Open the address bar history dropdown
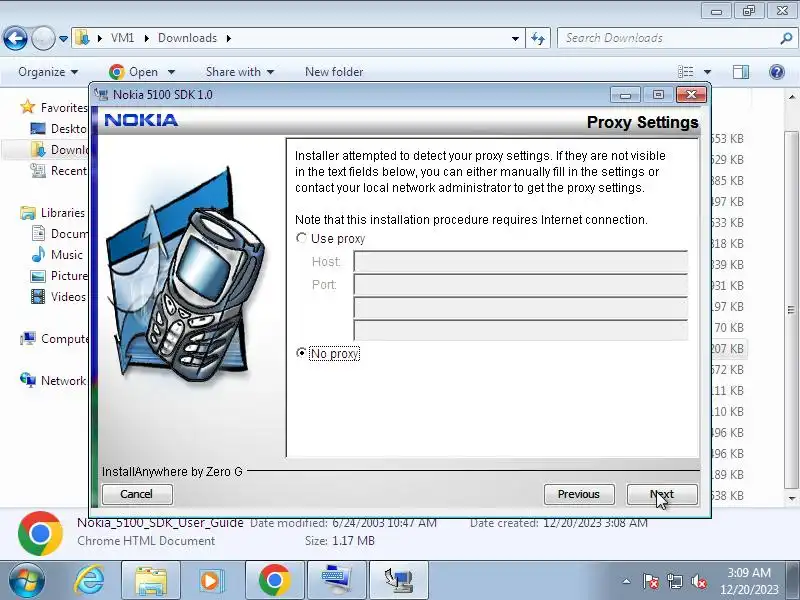This screenshot has height=600, width=800. [515, 39]
